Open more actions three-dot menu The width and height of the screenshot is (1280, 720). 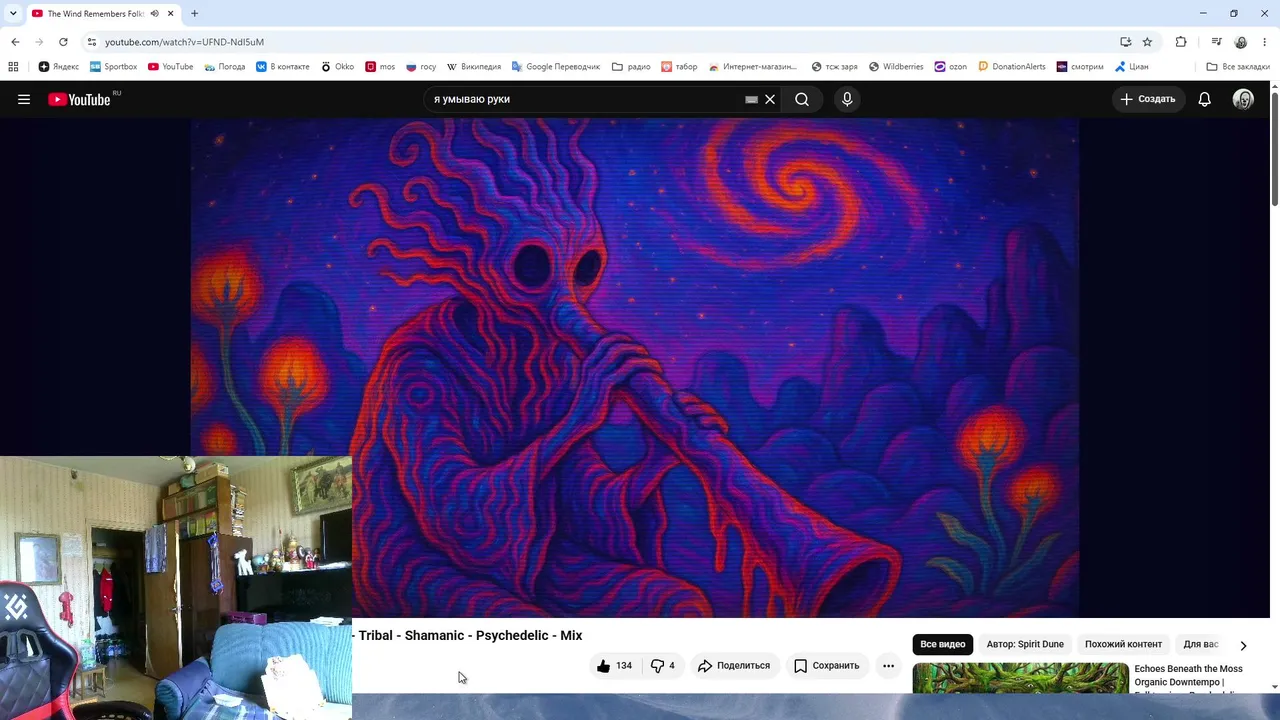click(x=888, y=665)
